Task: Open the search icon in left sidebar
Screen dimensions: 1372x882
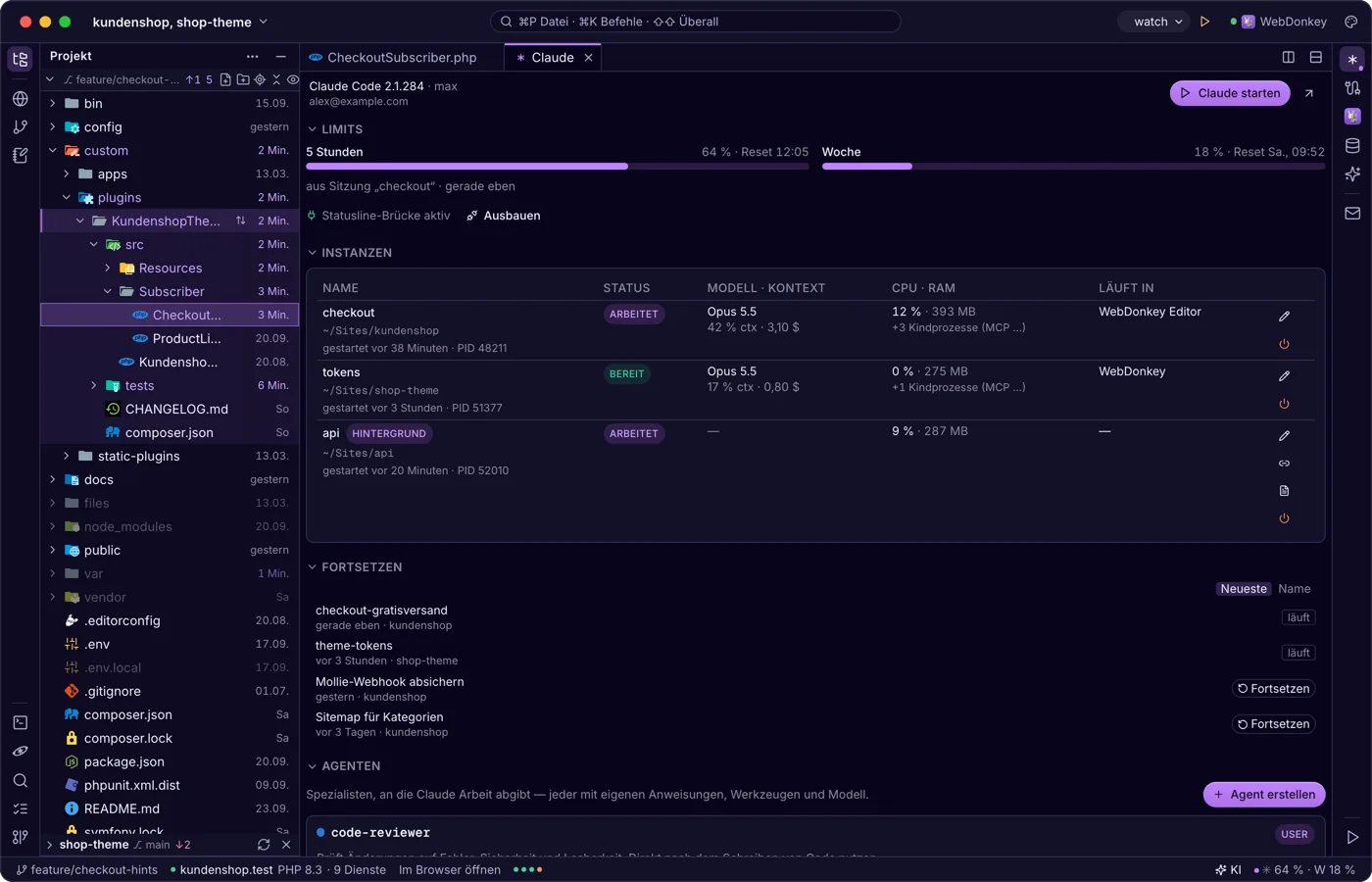Action: click(20, 780)
